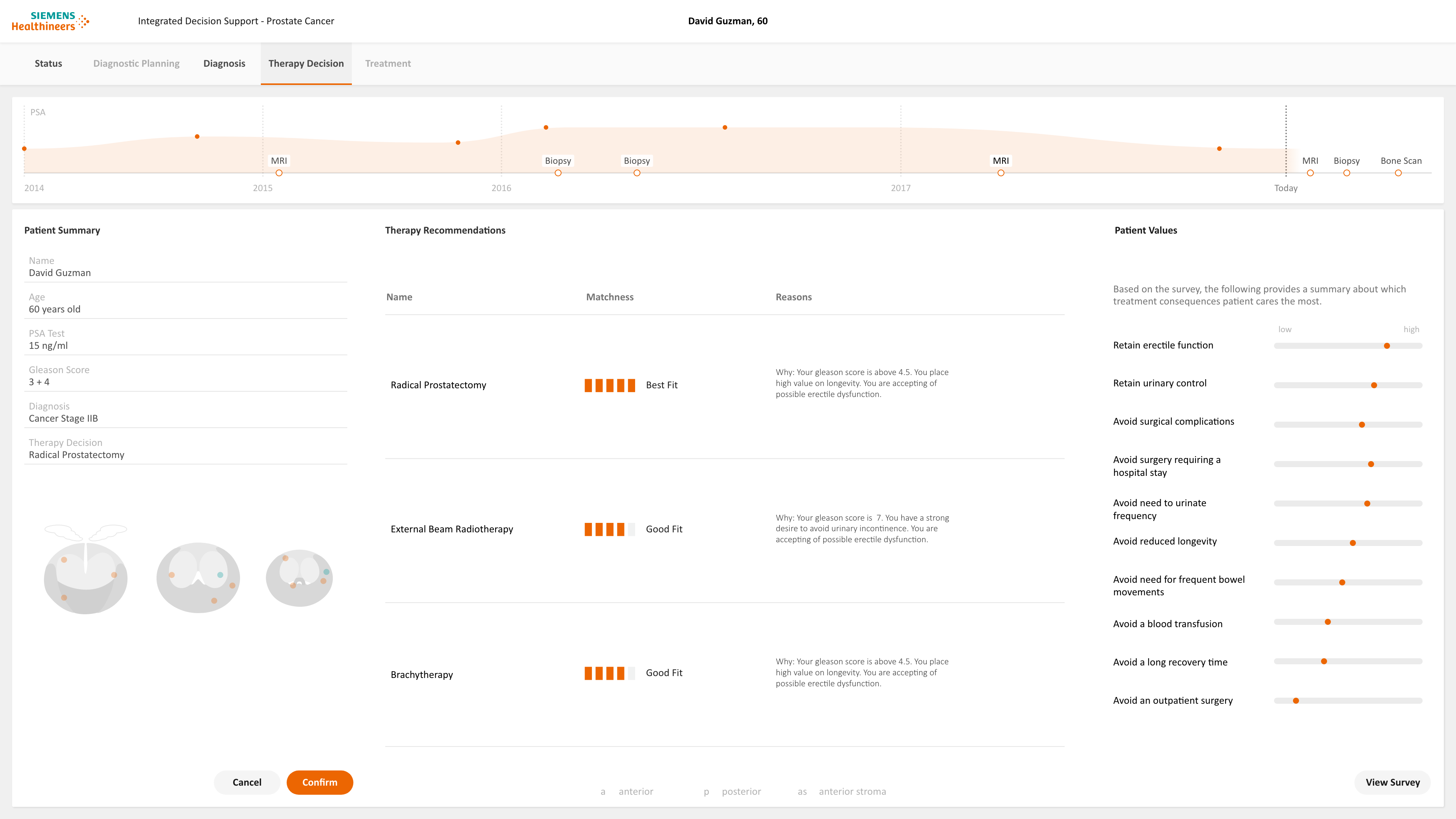Screen dimensions: 1456x819
Task: Go to the Treatment tab
Action: tap(388, 63)
